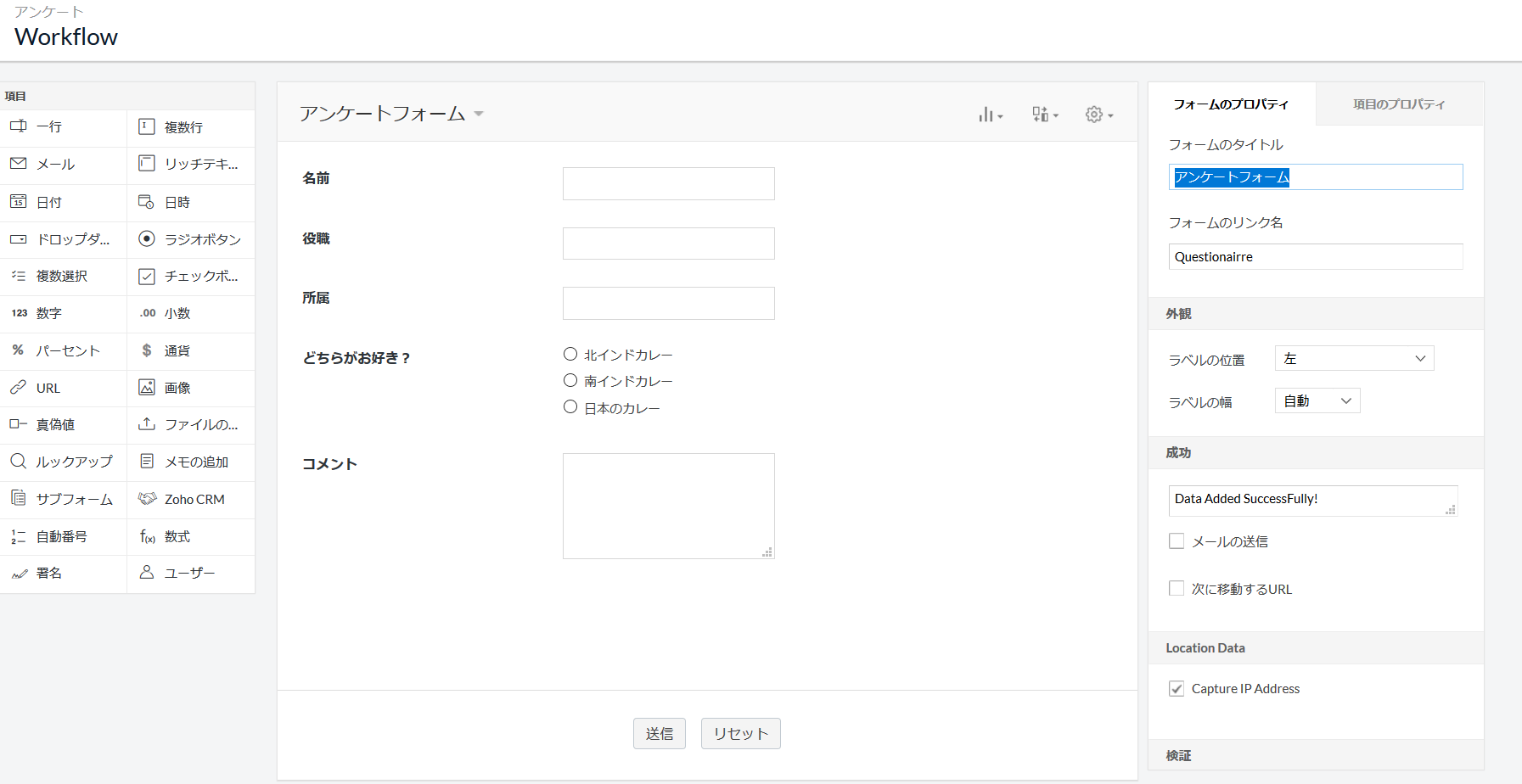Select the Radio button (ラジオボタン) field icon
Viewport: 1522px width, 784px height.
click(x=147, y=239)
